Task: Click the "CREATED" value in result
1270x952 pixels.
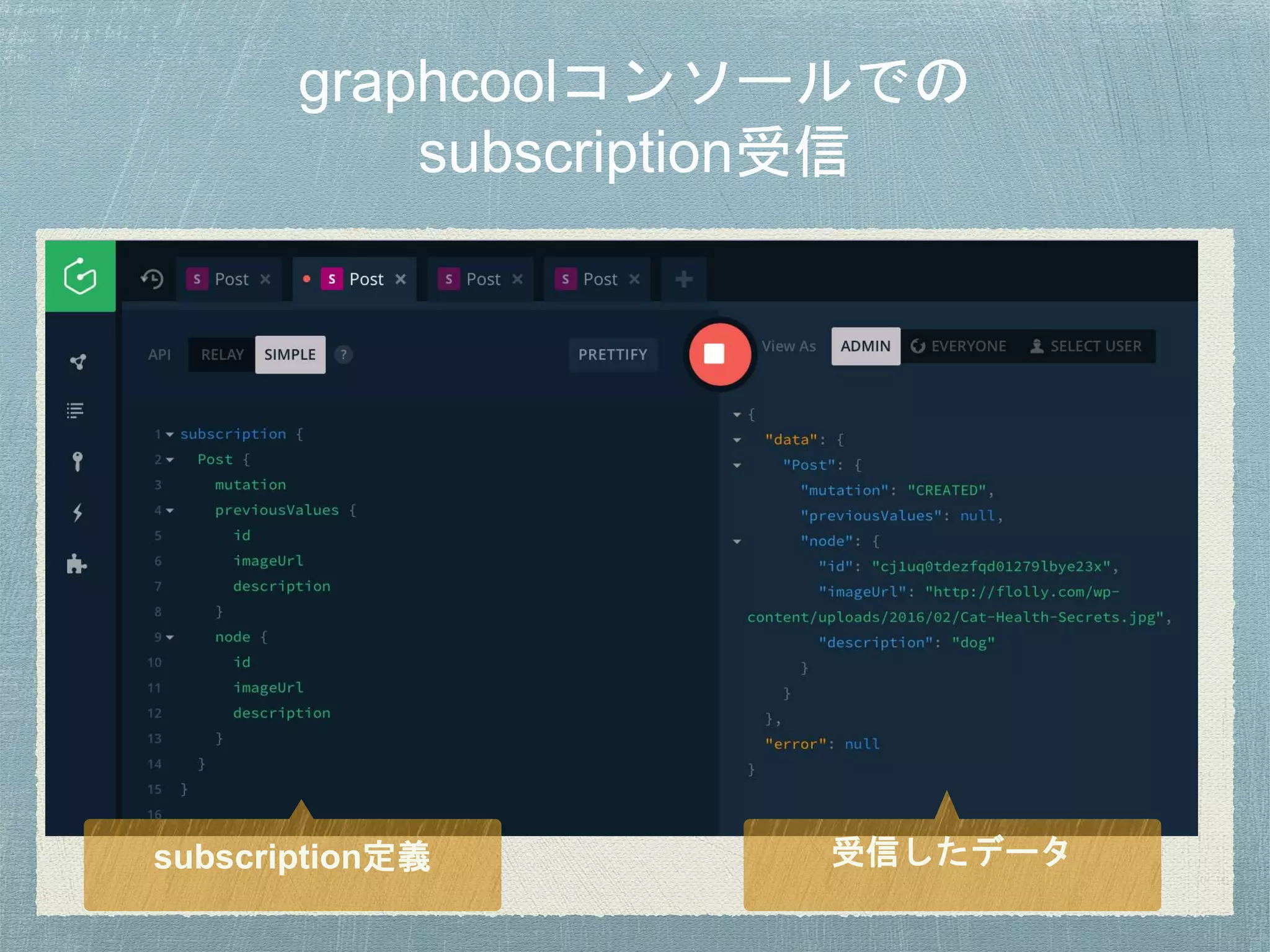Action: [946, 490]
